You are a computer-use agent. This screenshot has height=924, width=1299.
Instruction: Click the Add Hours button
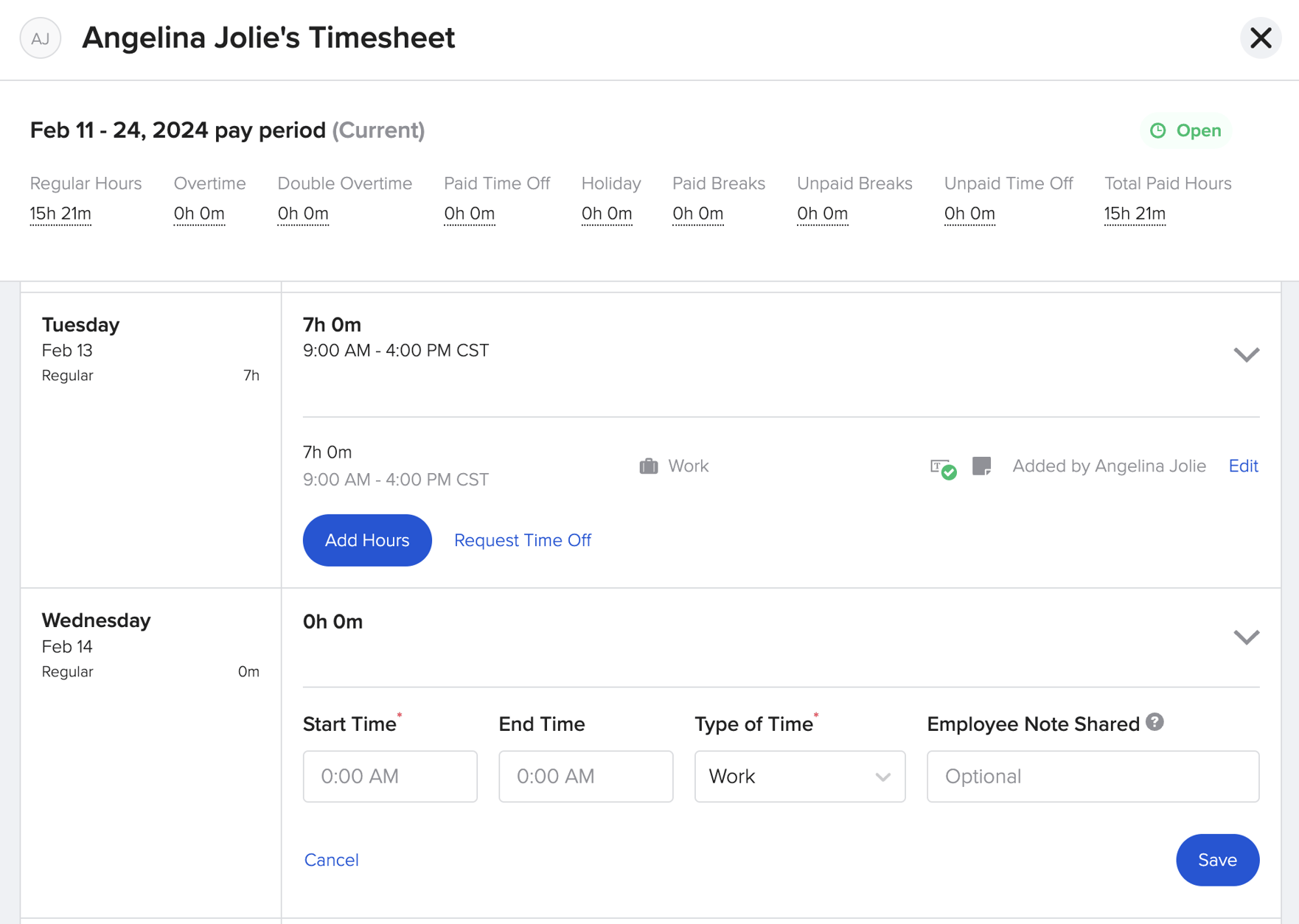[x=366, y=540]
